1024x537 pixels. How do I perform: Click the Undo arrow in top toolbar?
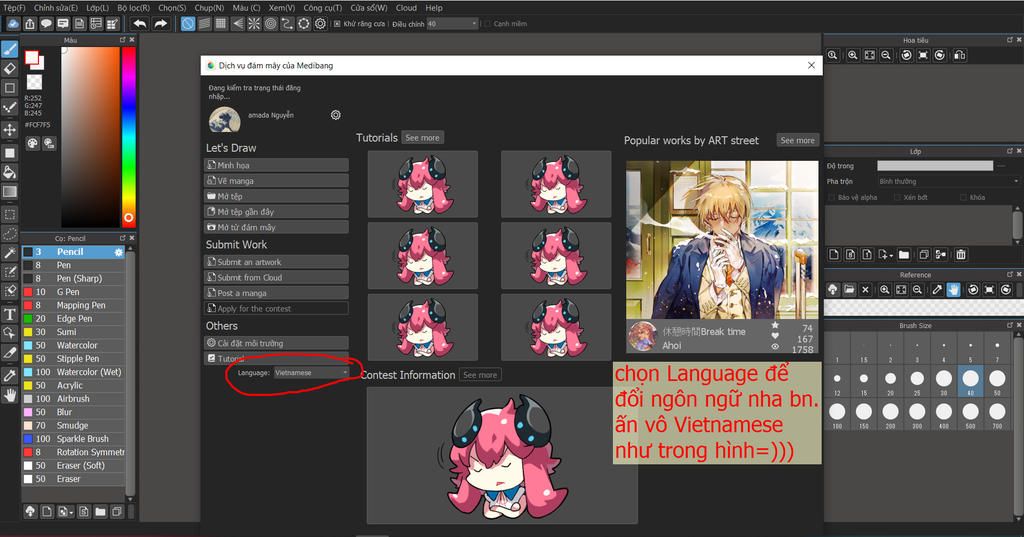[x=140, y=24]
